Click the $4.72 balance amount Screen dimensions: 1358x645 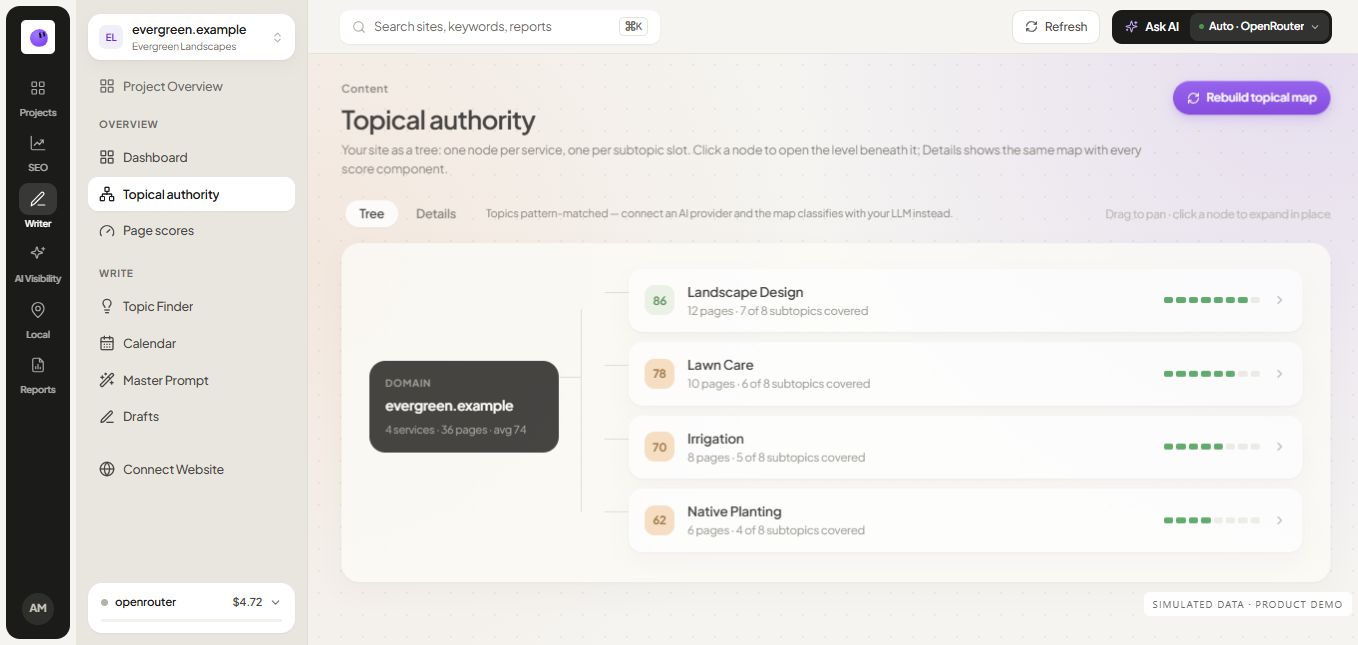coord(247,602)
